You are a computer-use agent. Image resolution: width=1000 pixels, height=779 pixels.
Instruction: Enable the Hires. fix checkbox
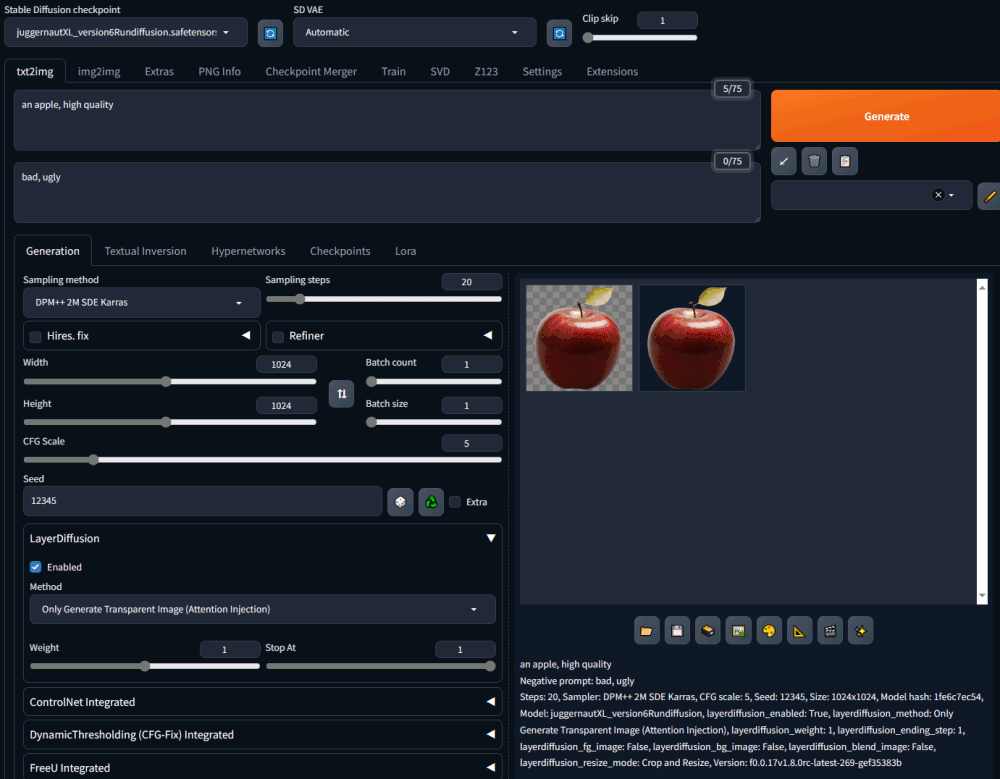[36, 336]
